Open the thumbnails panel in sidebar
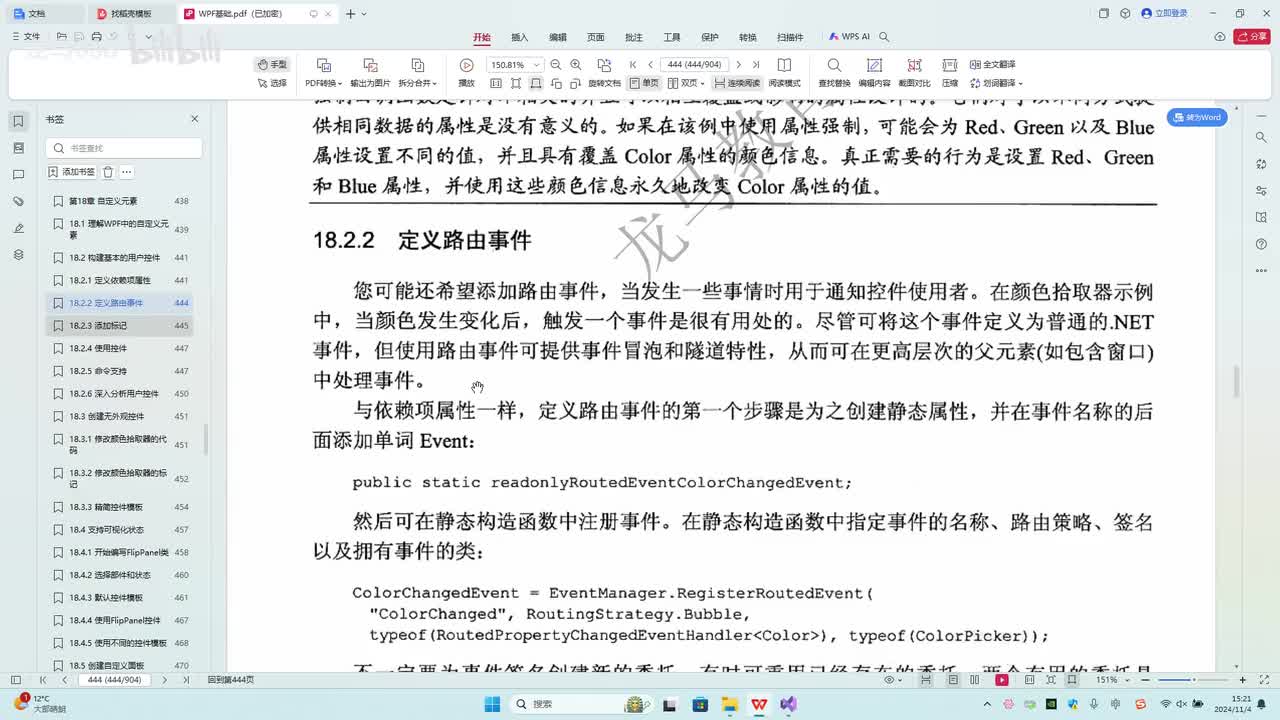This screenshot has width=1280, height=720. [18, 148]
